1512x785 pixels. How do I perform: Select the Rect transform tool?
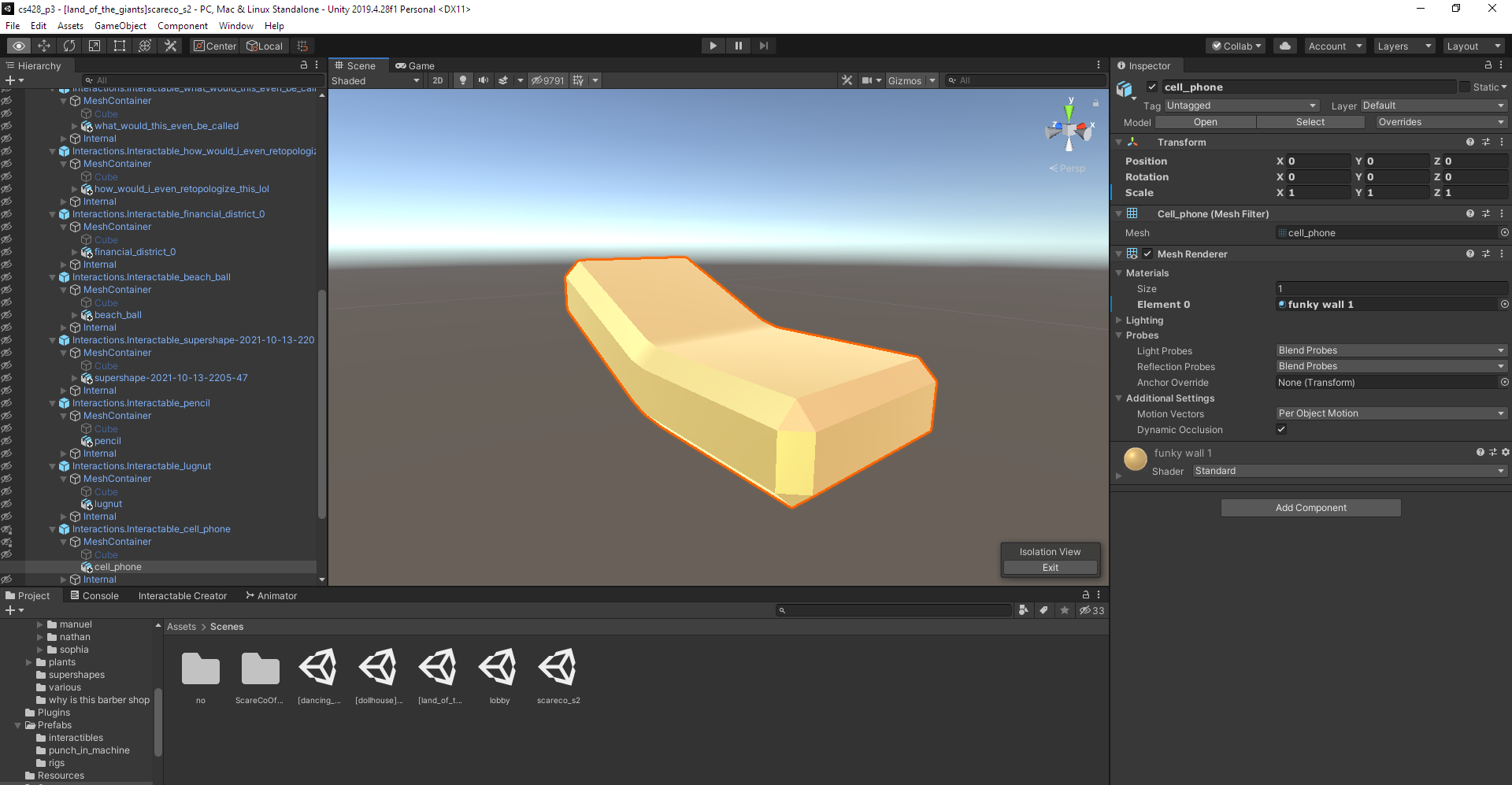tap(120, 46)
